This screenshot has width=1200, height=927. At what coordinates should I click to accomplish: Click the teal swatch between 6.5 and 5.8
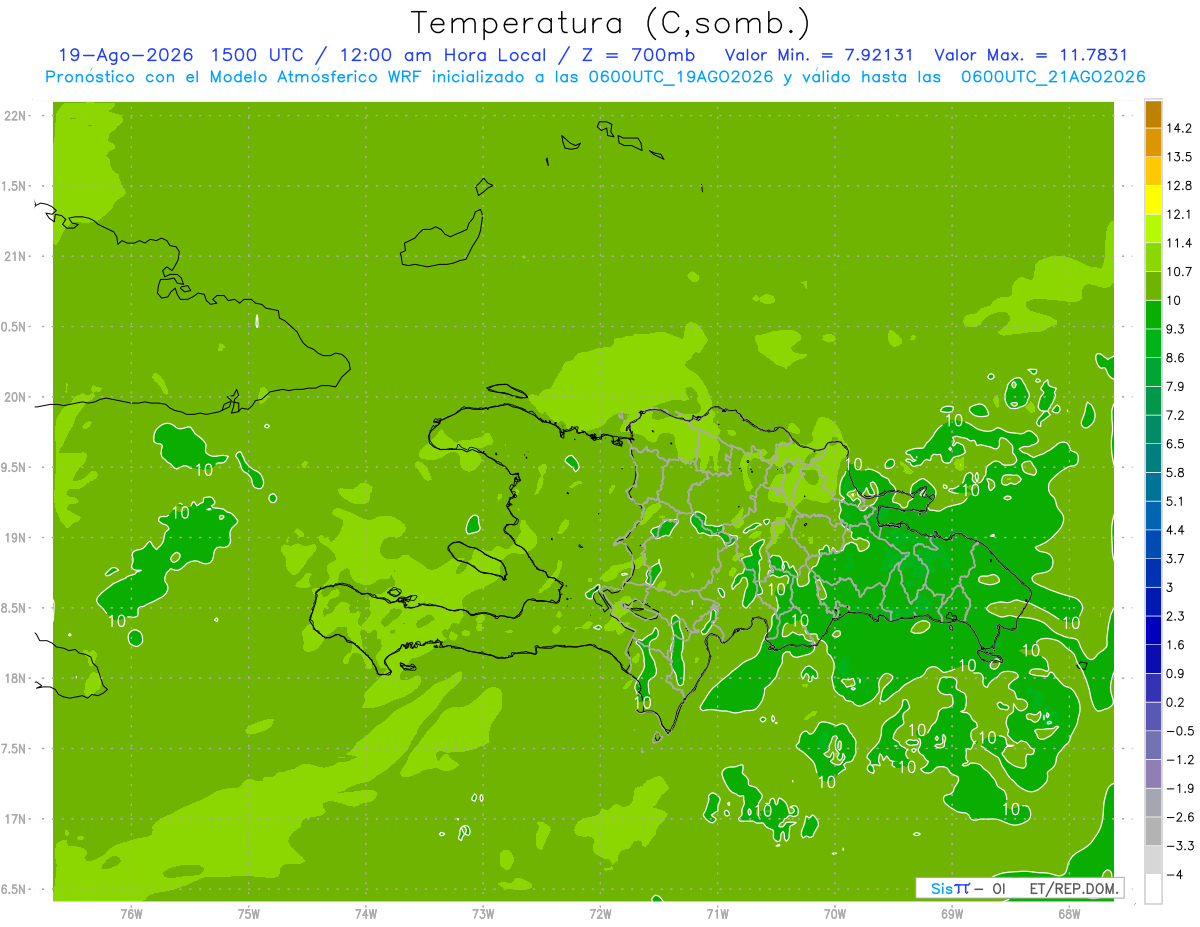coord(1153,458)
